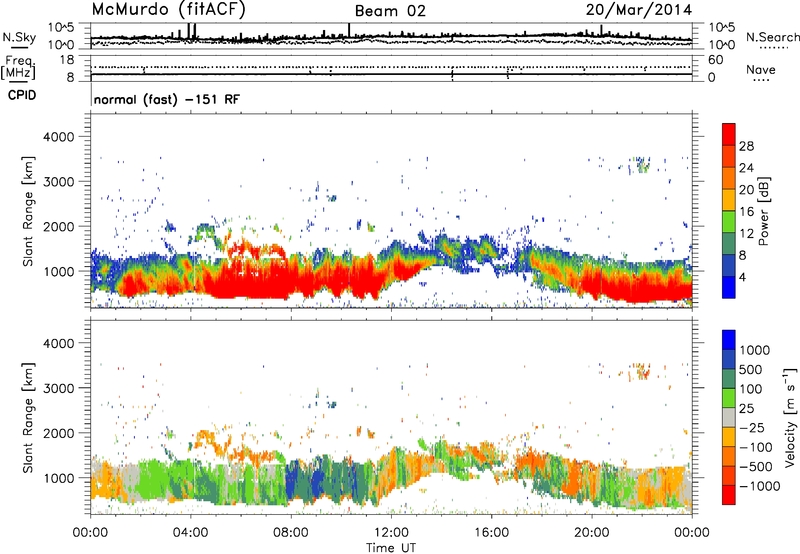
Task: Click the far-range echo cluster near 22:00 in power panel
Action: point(642,164)
